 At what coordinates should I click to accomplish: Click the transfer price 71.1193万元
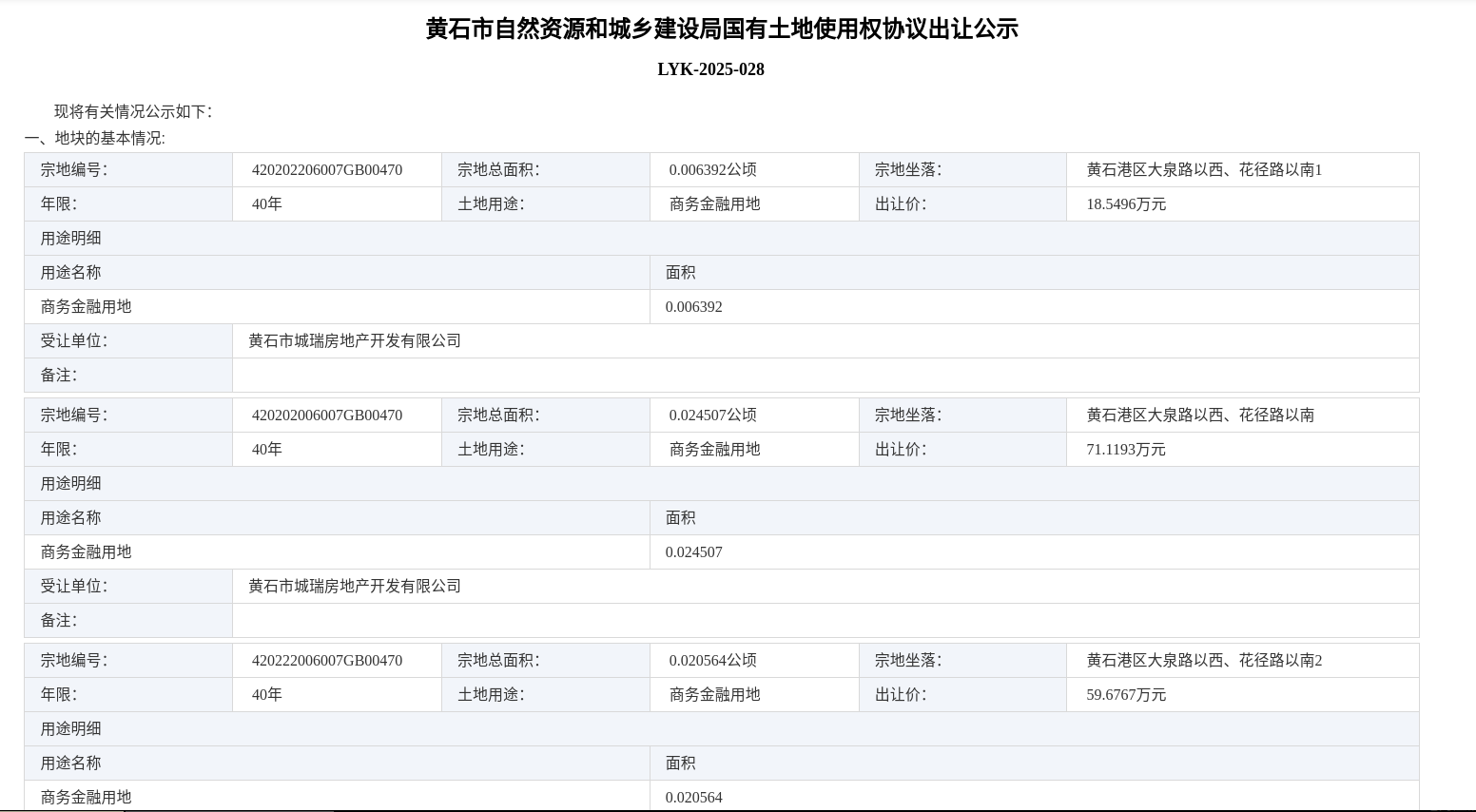coord(1125,450)
